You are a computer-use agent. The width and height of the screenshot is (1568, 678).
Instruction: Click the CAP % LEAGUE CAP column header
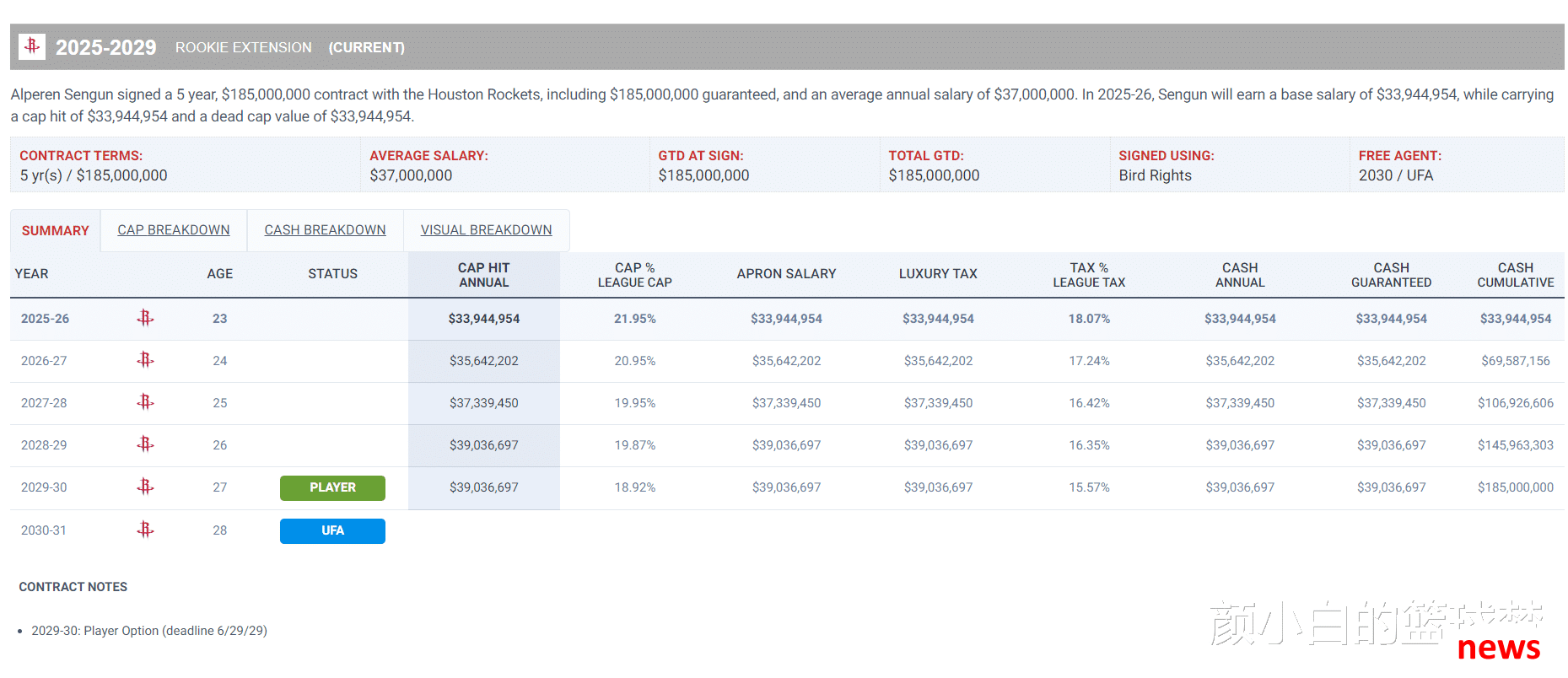pos(635,275)
